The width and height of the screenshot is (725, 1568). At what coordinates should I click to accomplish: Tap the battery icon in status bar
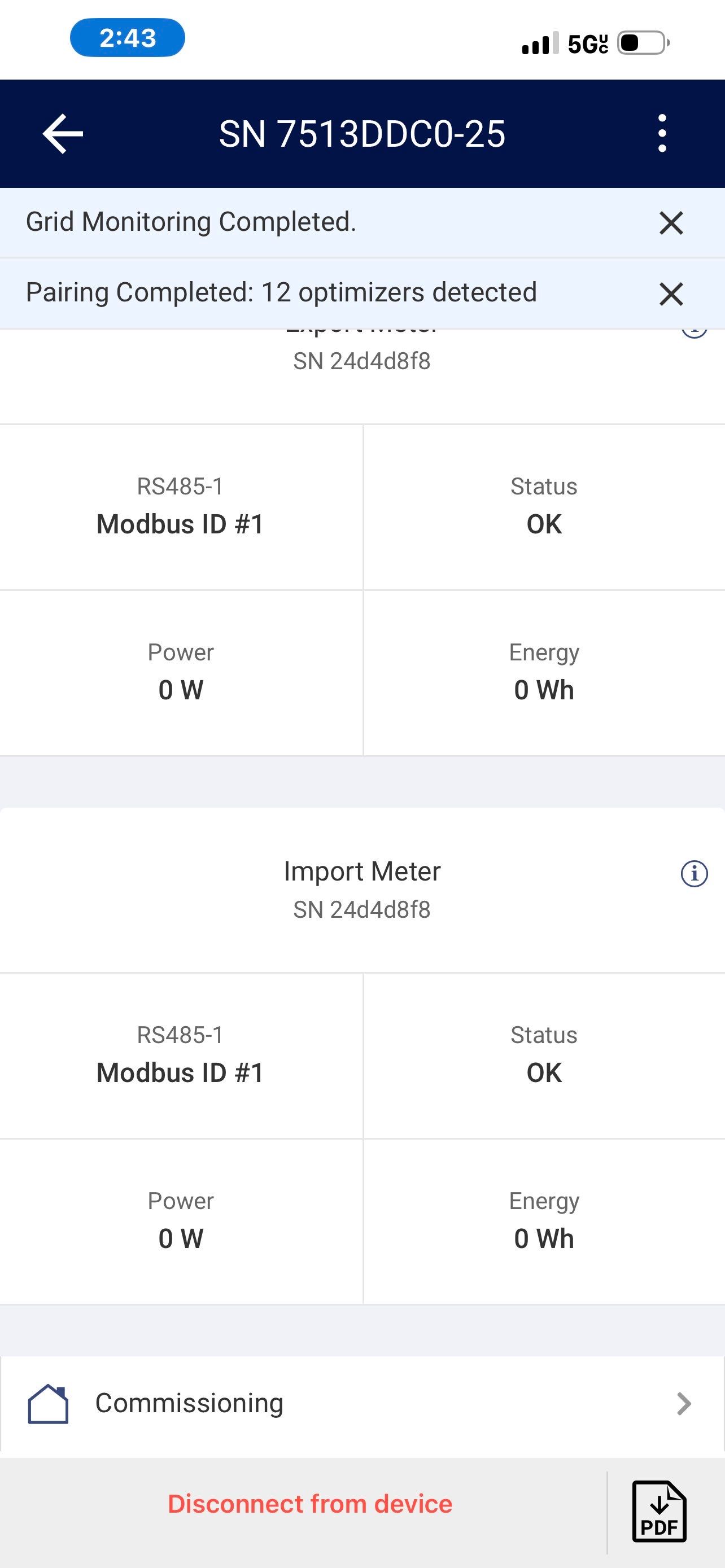pyautogui.click(x=643, y=42)
